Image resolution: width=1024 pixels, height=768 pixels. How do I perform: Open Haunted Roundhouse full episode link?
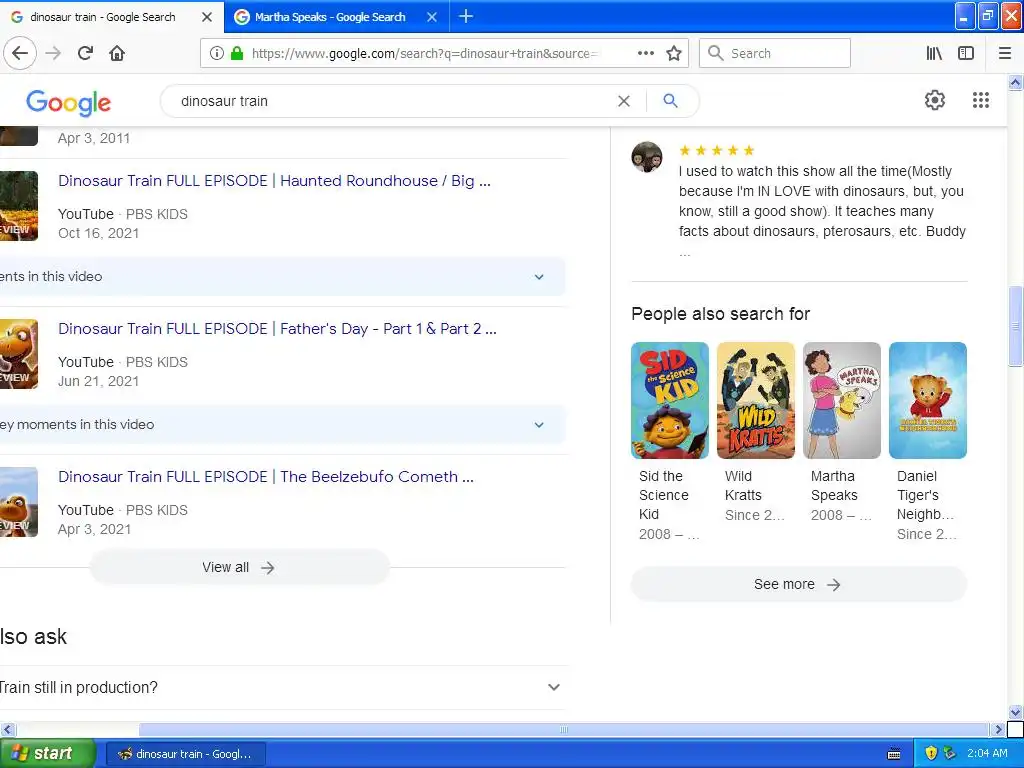[274, 181]
